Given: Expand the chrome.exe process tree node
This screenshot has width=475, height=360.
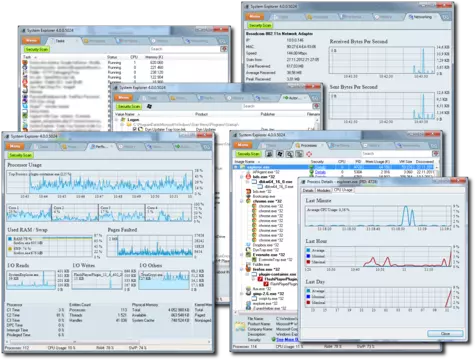Looking at the screenshot, I should click(242, 201).
